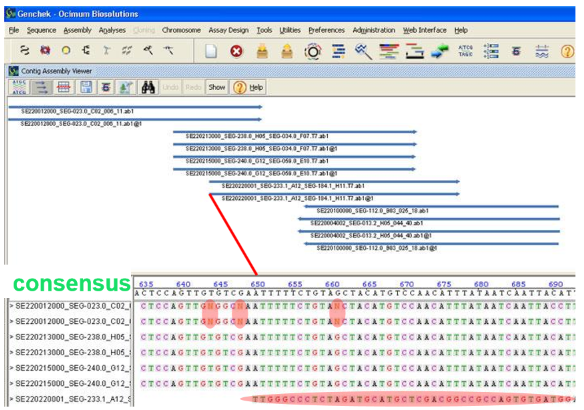Click the wavy lines icon in main toolbar
Screen dimensions: 584x410
click(542, 51)
